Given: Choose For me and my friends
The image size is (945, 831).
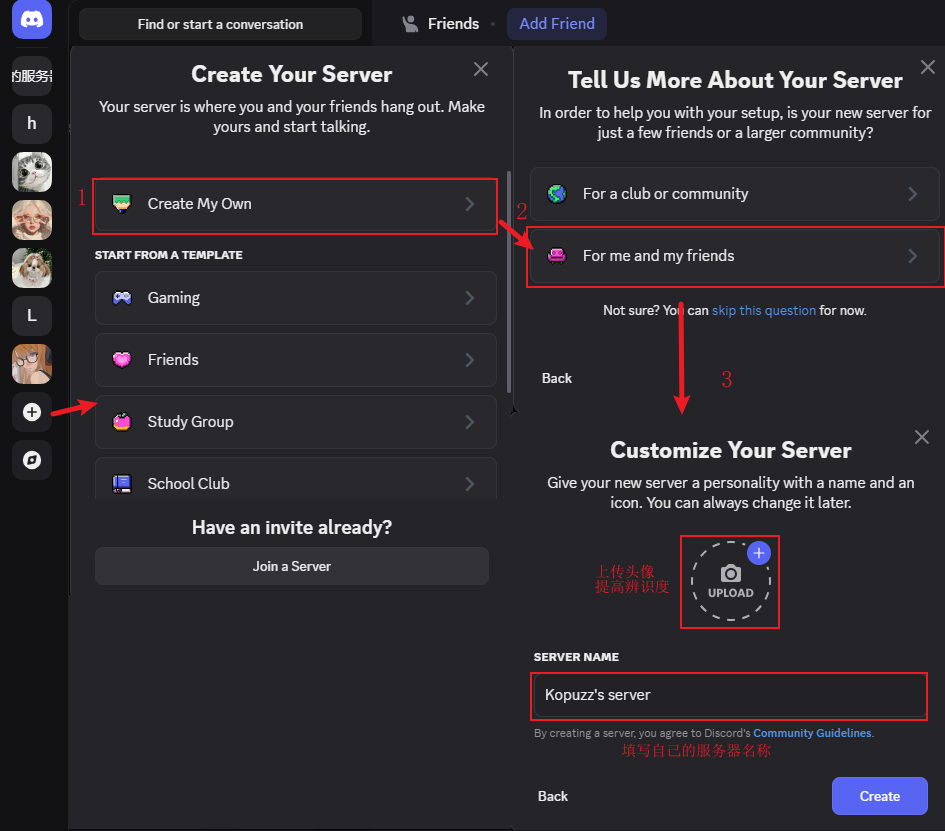Looking at the screenshot, I should [735, 256].
